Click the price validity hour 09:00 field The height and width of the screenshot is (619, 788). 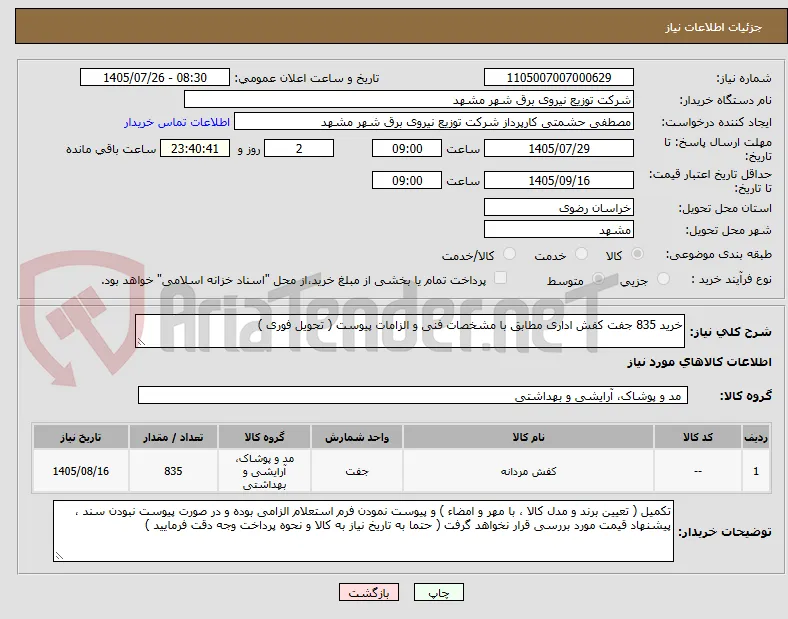coord(407,180)
